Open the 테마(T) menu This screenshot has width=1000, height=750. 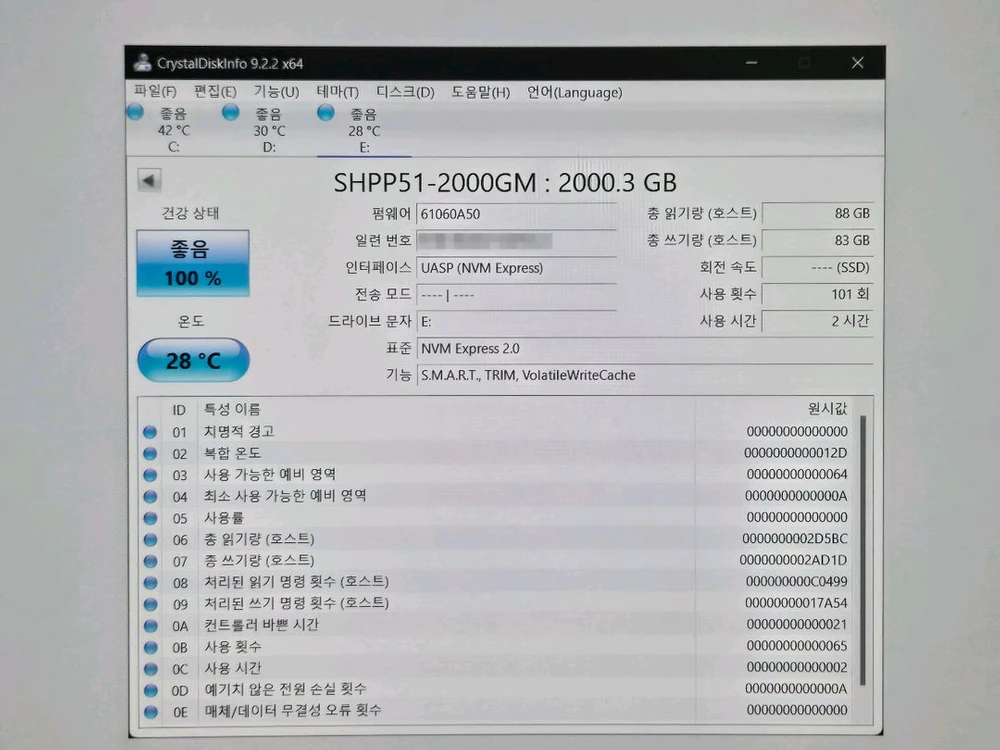coord(337,92)
